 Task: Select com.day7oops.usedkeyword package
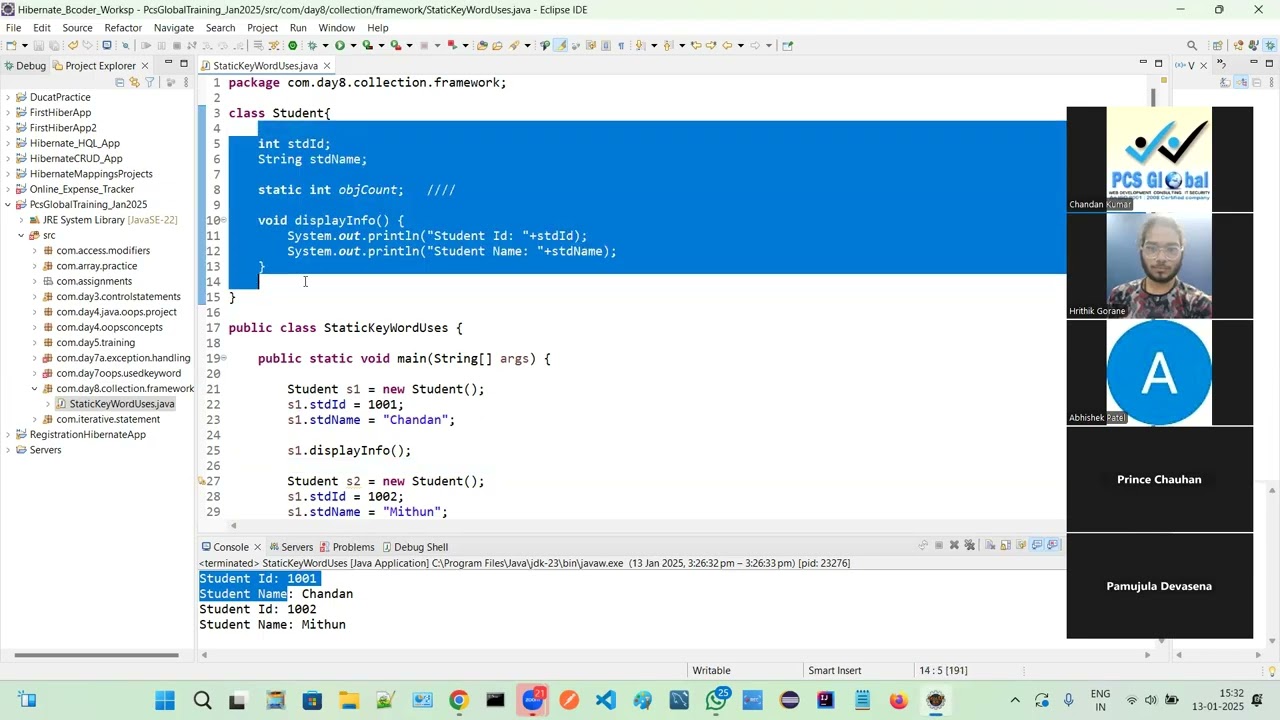click(x=119, y=374)
